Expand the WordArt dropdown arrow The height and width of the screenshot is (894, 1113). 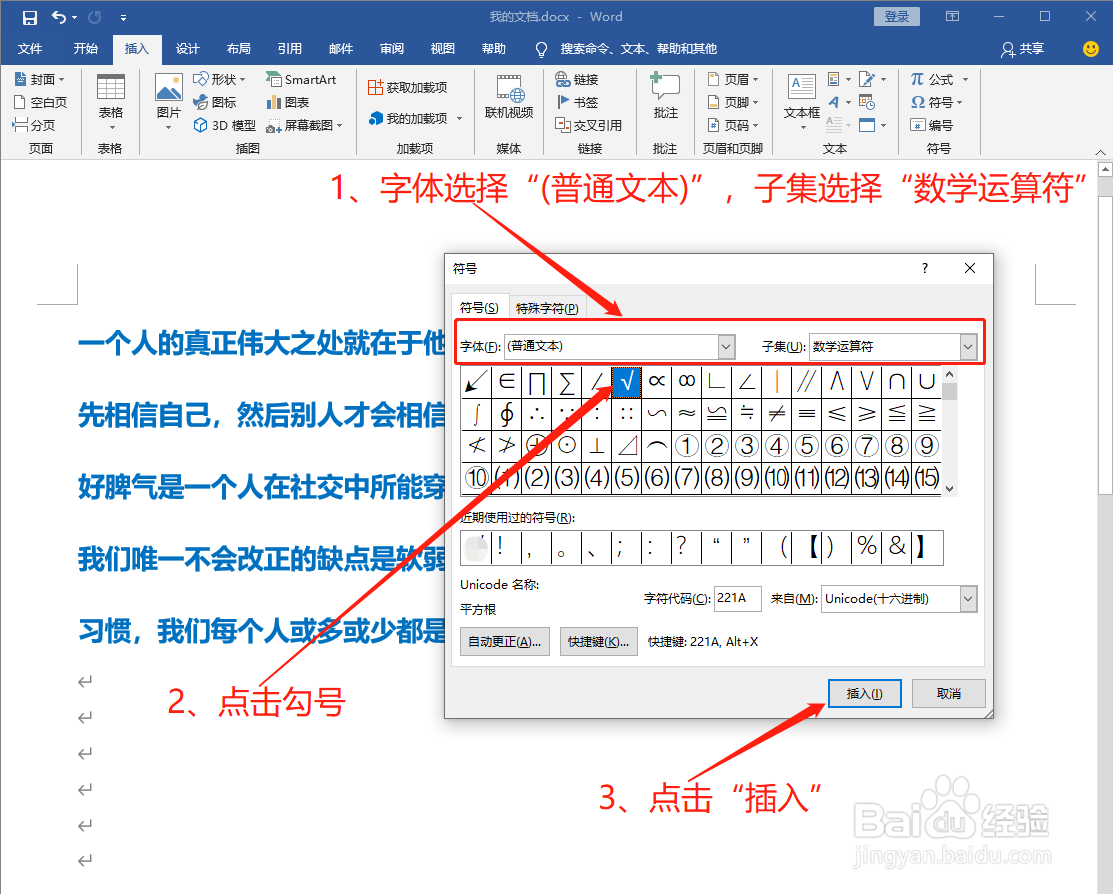pyautogui.click(x=848, y=102)
